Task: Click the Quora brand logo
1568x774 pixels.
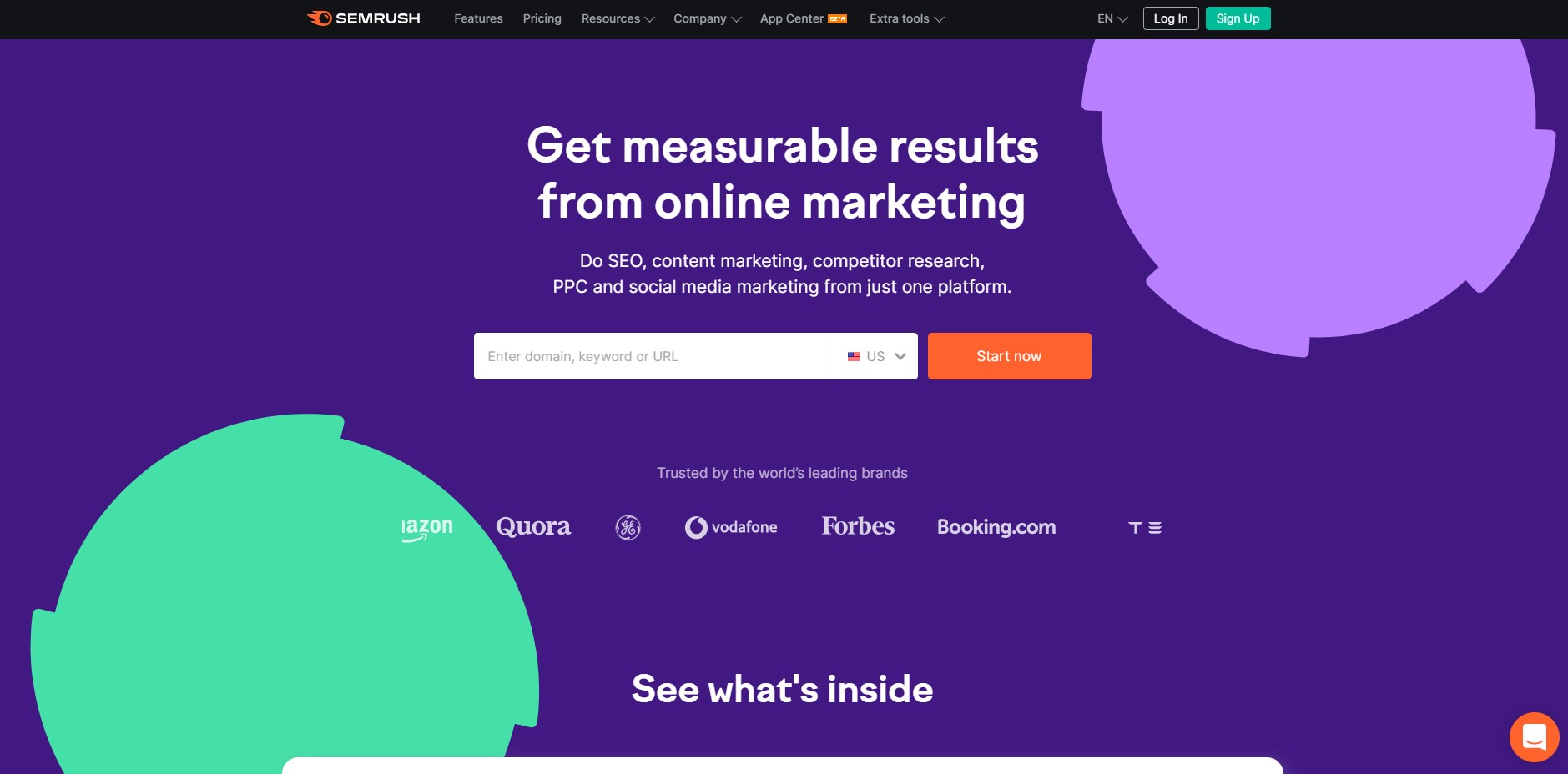Action: point(533,527)
